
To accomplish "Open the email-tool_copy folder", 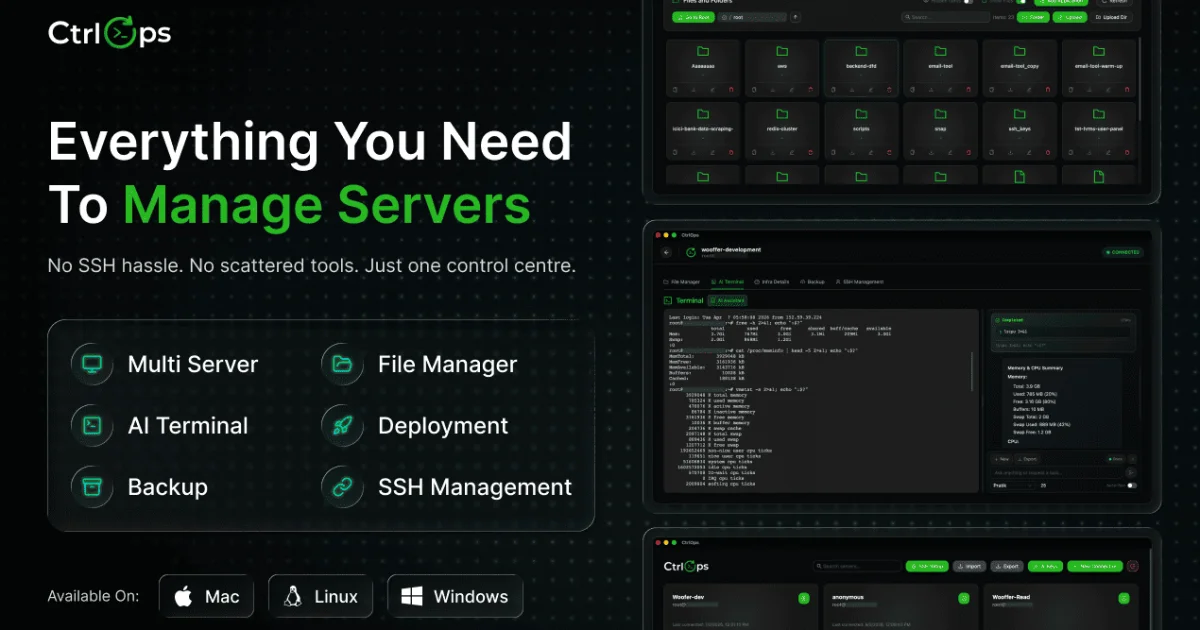I will click(x=1019, y=68).
